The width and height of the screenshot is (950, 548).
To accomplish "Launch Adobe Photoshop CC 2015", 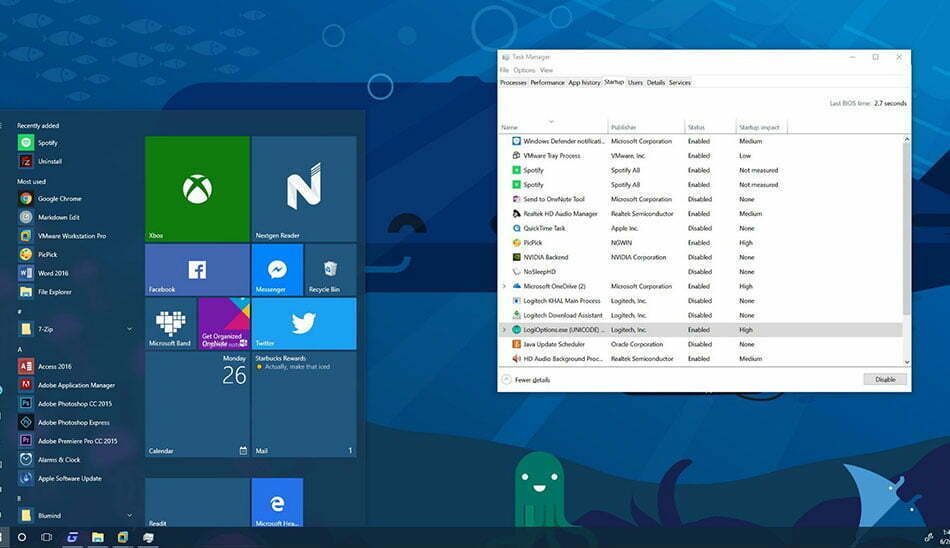I will pyautogui.click(x=73, y=404).
